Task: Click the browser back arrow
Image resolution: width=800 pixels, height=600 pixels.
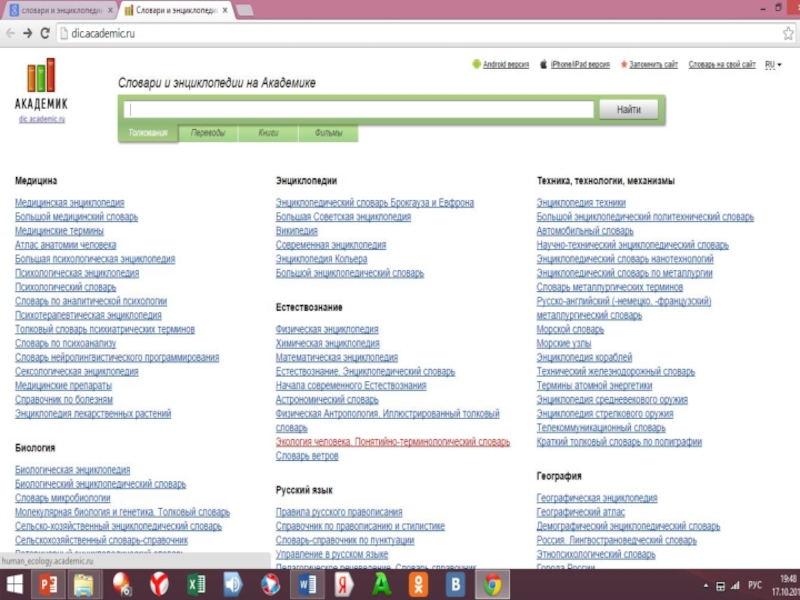Action: pos(10,33)
